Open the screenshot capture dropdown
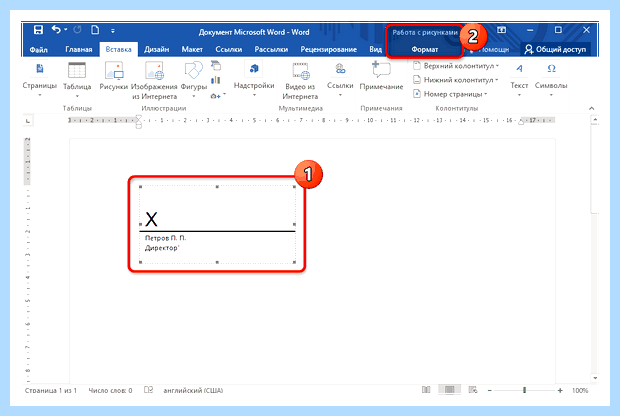 click(x=218, y=95)
